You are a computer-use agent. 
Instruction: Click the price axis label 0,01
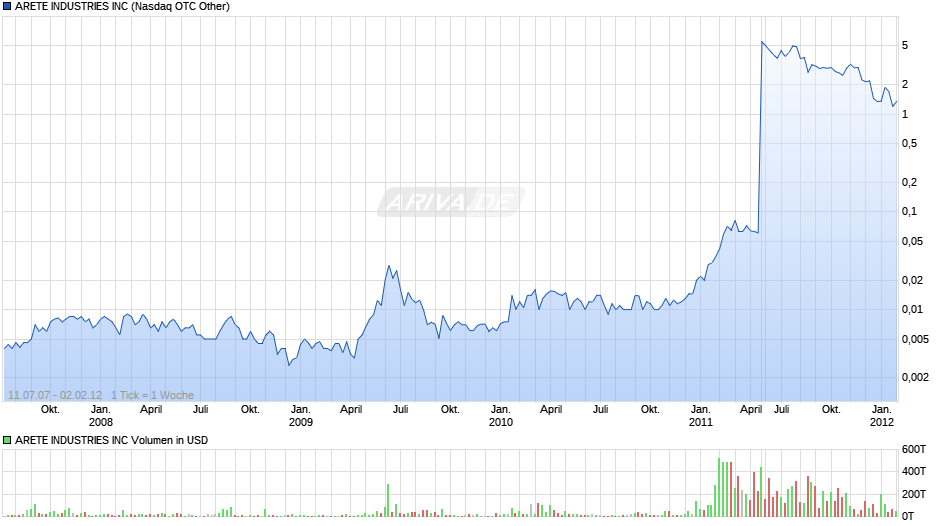point(912,309)
